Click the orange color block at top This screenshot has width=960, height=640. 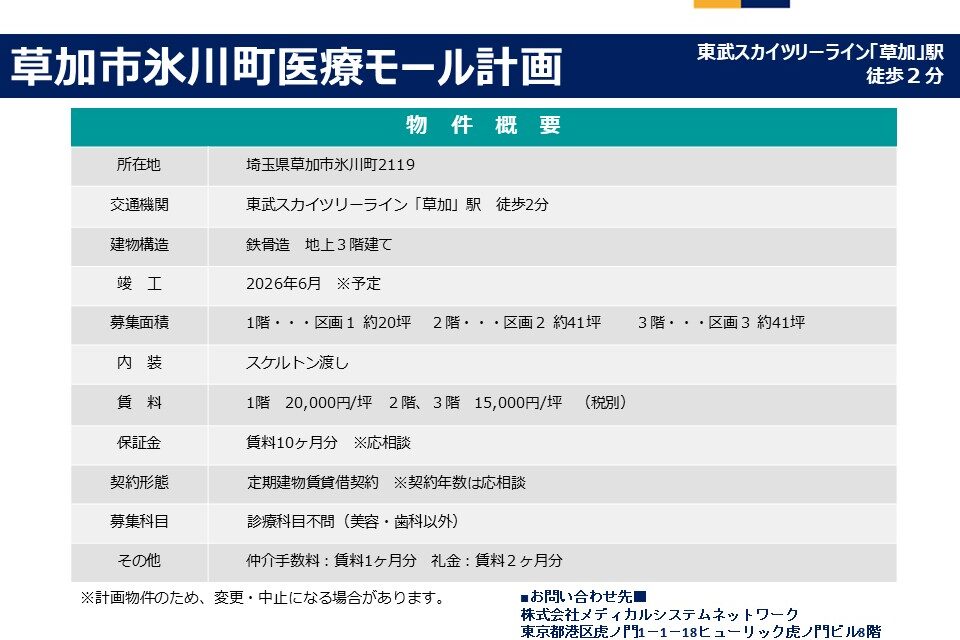pyautogui.click(x=717, y=4)
